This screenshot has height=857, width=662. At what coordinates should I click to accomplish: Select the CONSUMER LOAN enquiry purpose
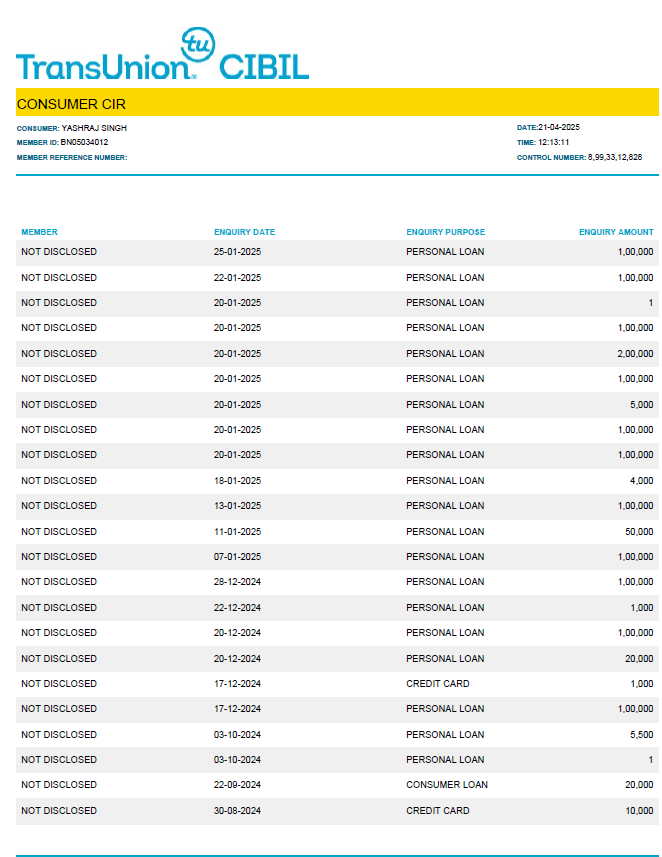coord(446,785)
